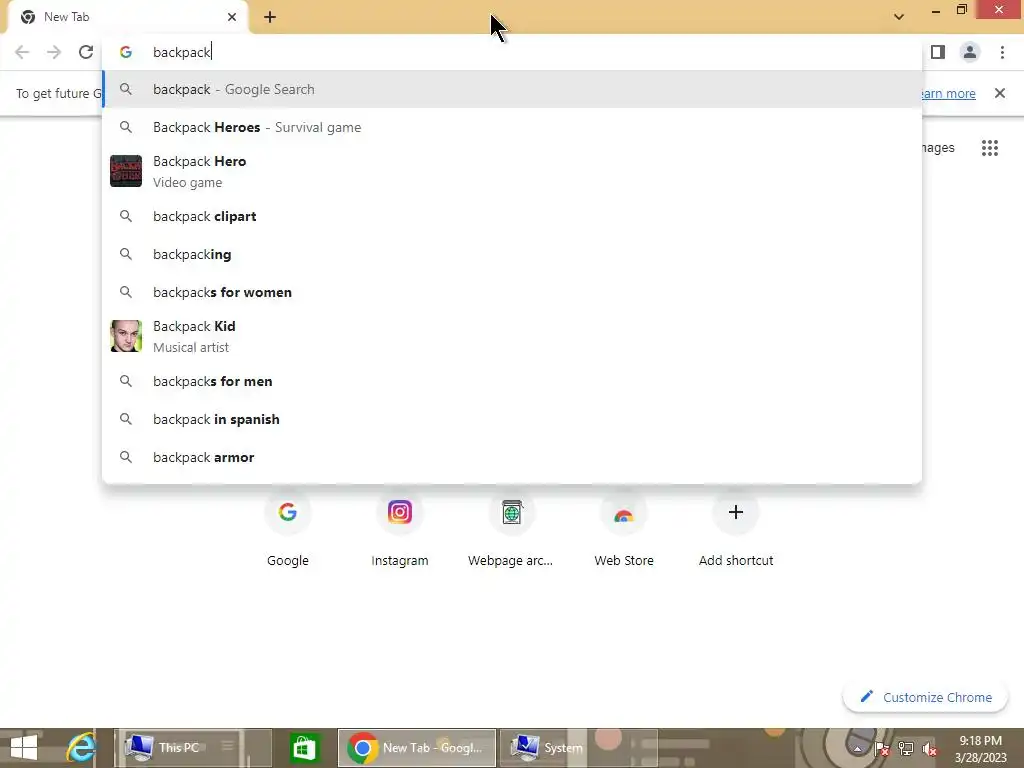The width and height of the screenshot is (1024, 768).
Task: Select the Backpack Hero video game suggestion
Action: point(512,171)
